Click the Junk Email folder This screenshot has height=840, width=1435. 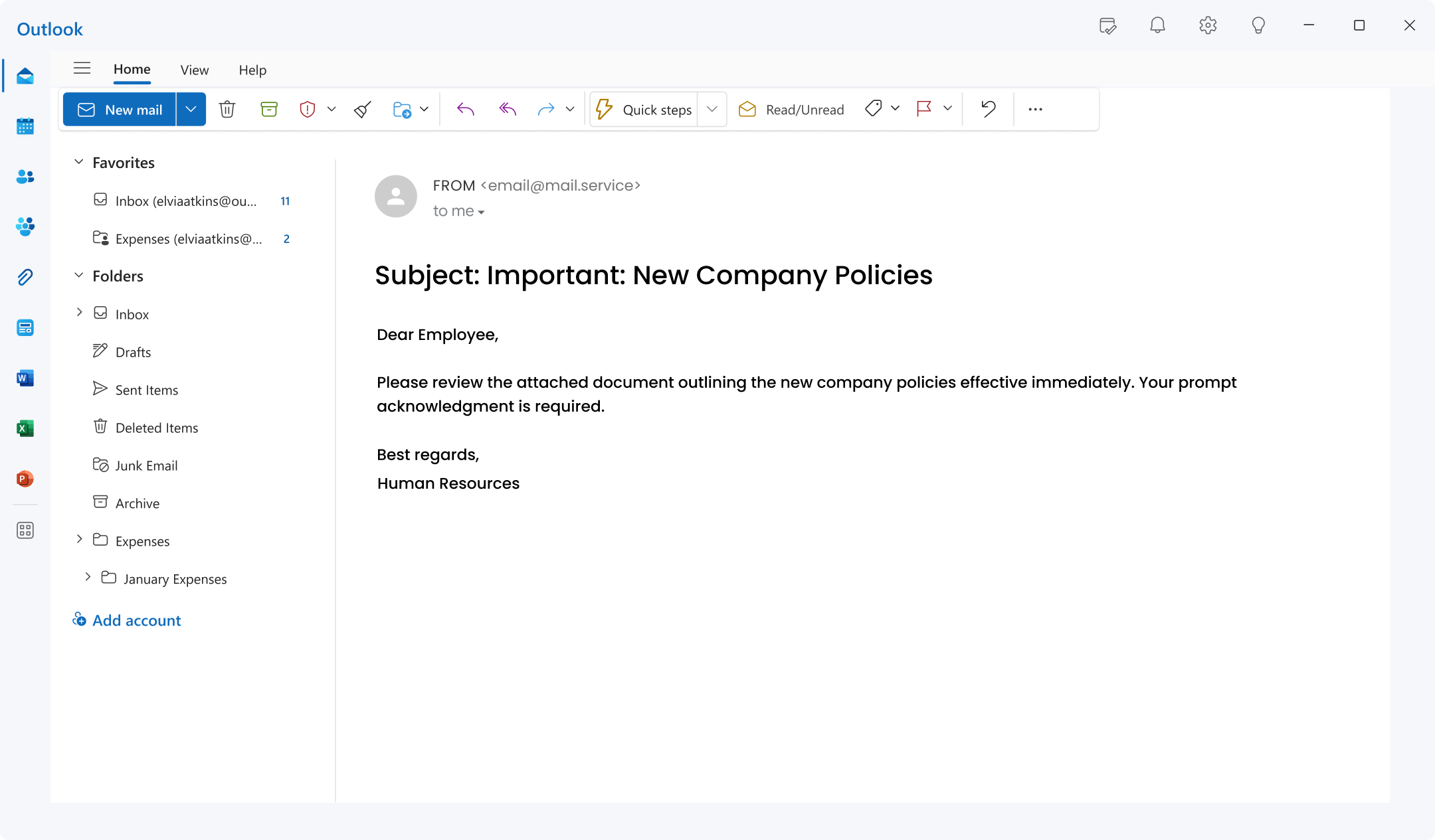(x=146, y=464)
